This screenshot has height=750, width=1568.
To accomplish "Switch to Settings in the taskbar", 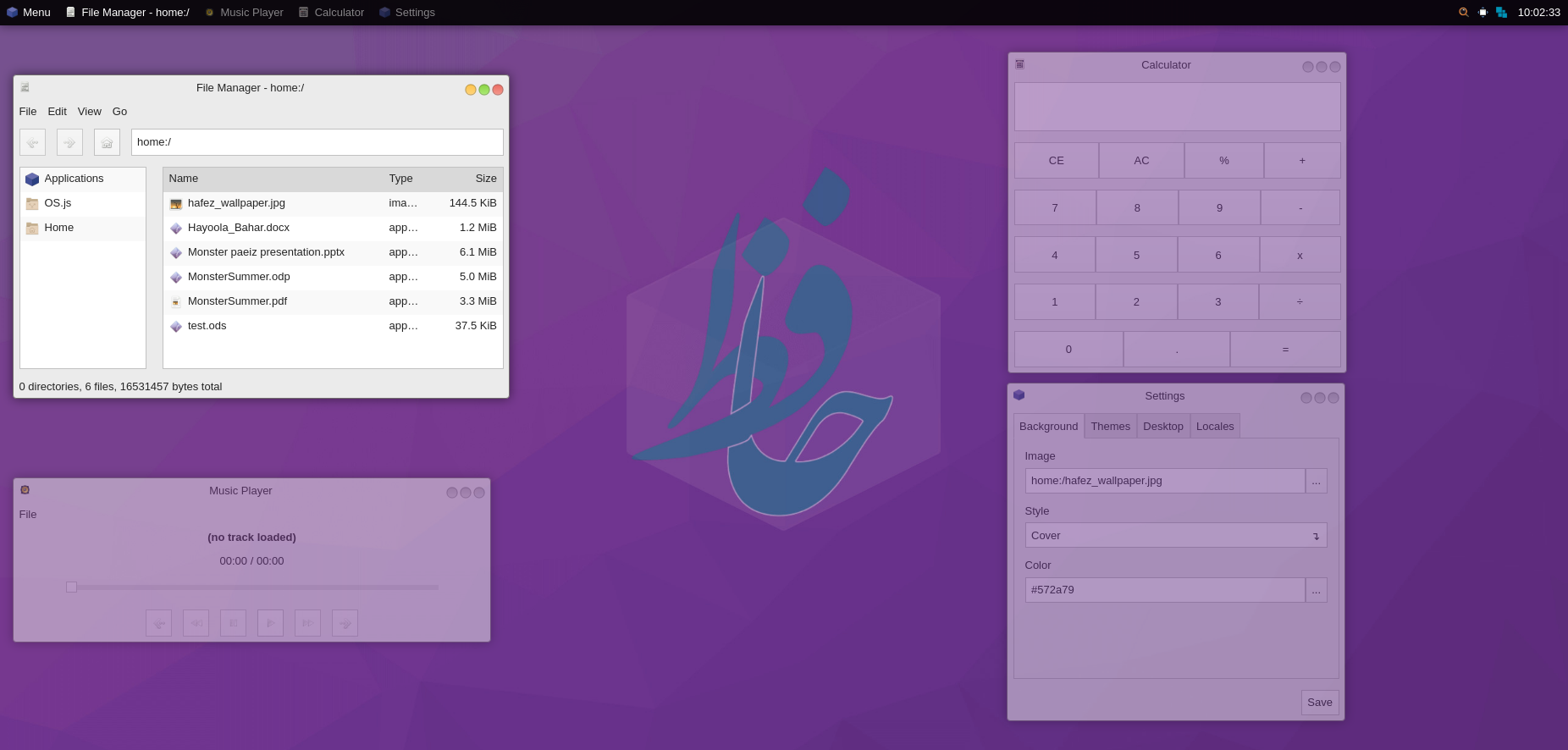I will [x=407, y=13].
